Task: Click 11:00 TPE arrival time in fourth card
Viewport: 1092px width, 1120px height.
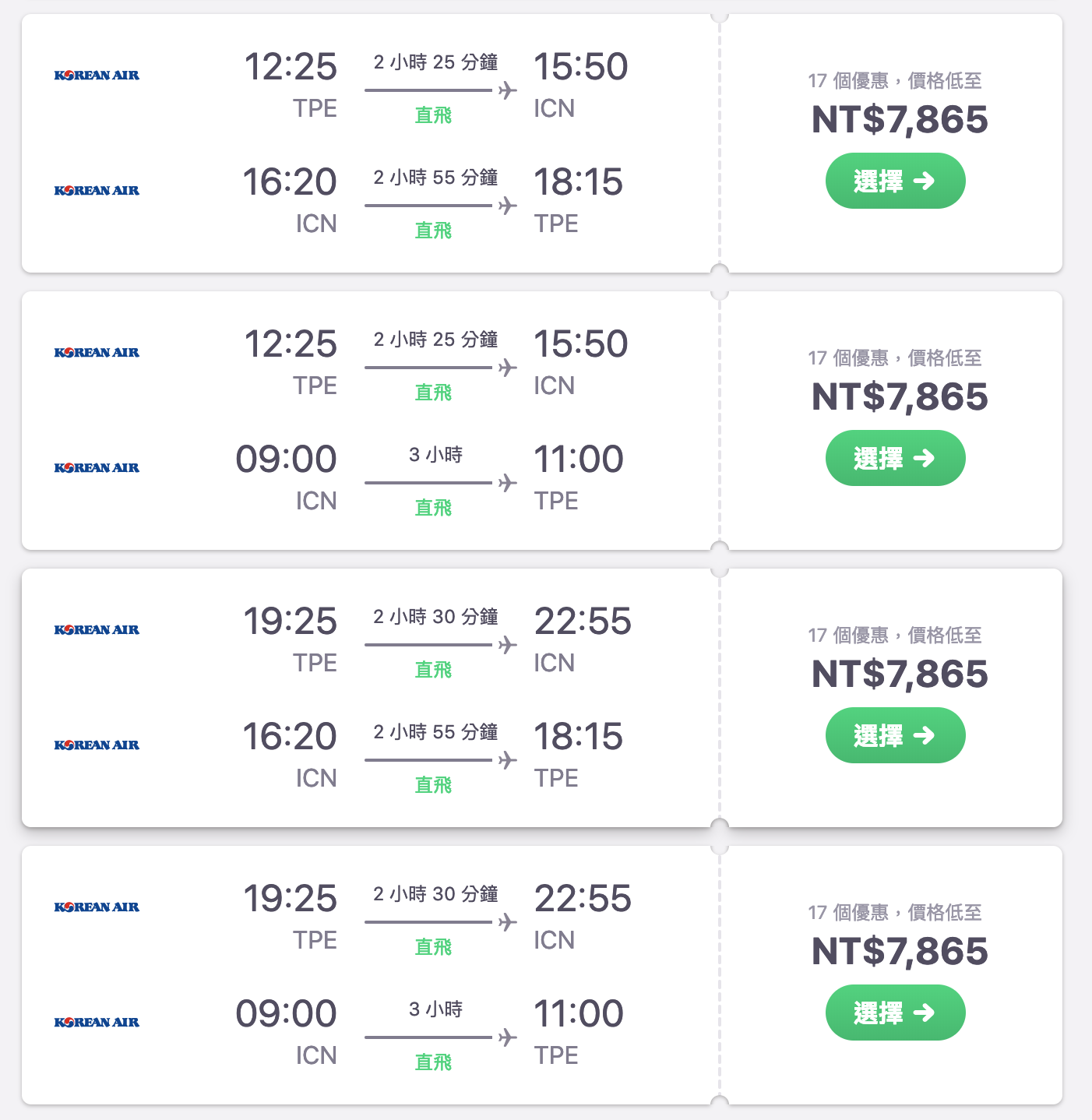Action: [x=579, y=1014]
